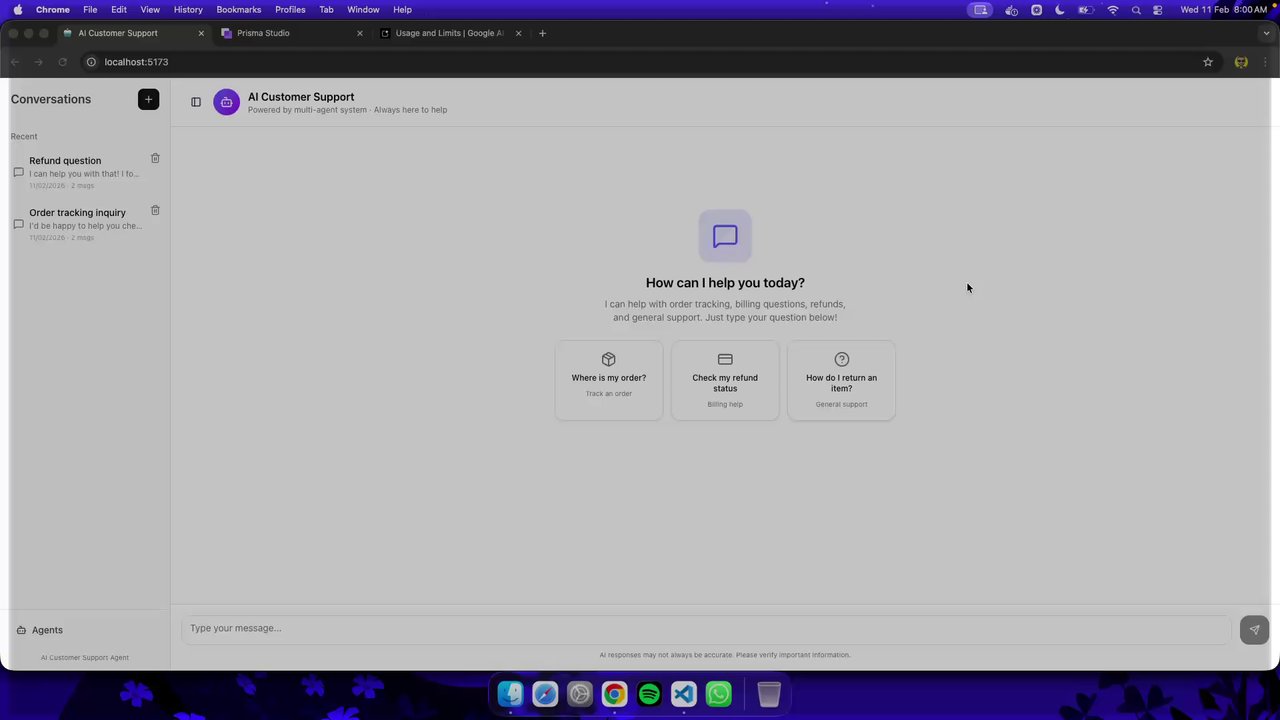Click the localhost:5173 address bar
The image size is (1280, 720).
(x=136, y=62)
